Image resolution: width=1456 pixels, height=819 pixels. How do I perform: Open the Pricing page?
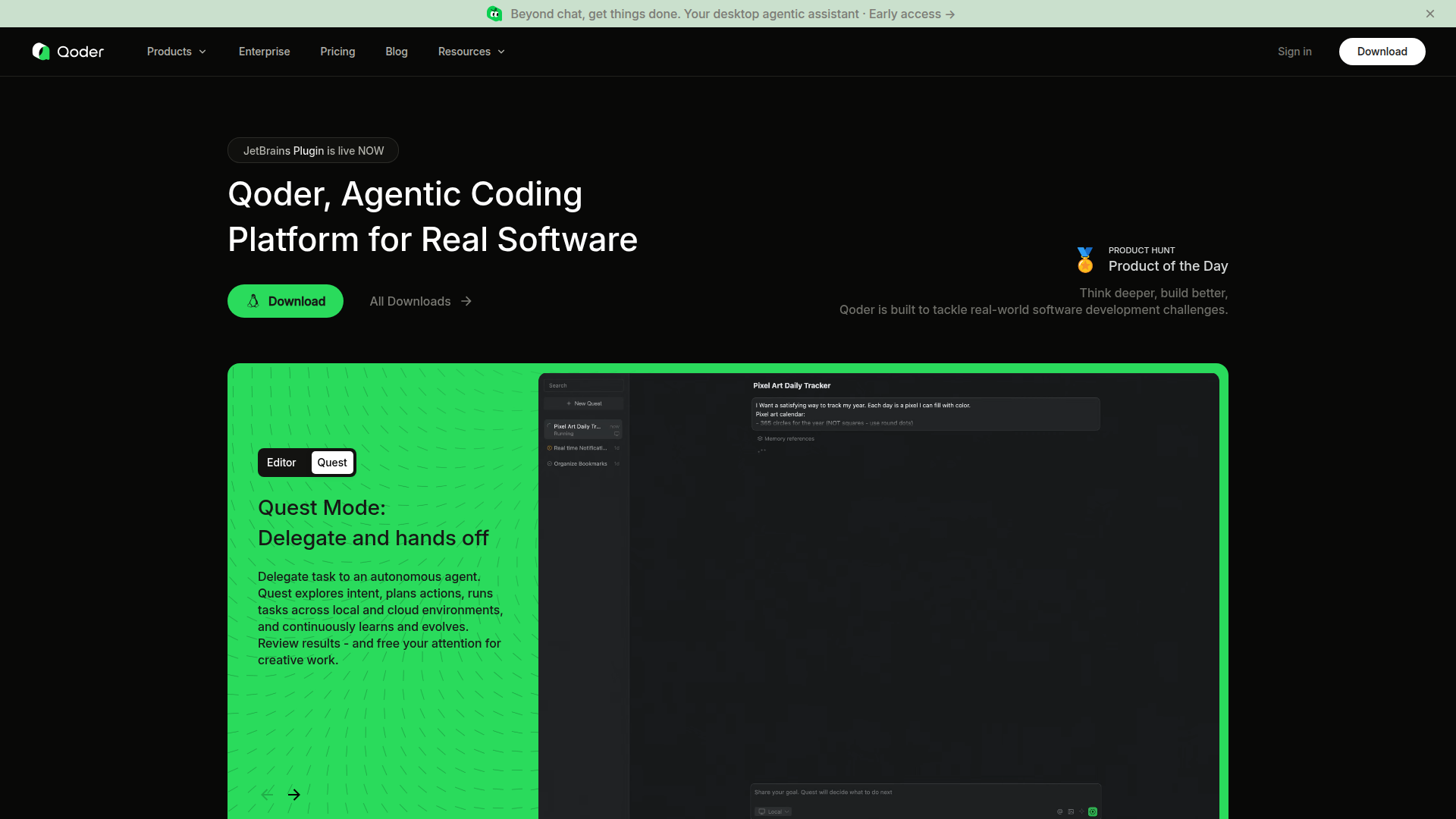click(337, 52)
